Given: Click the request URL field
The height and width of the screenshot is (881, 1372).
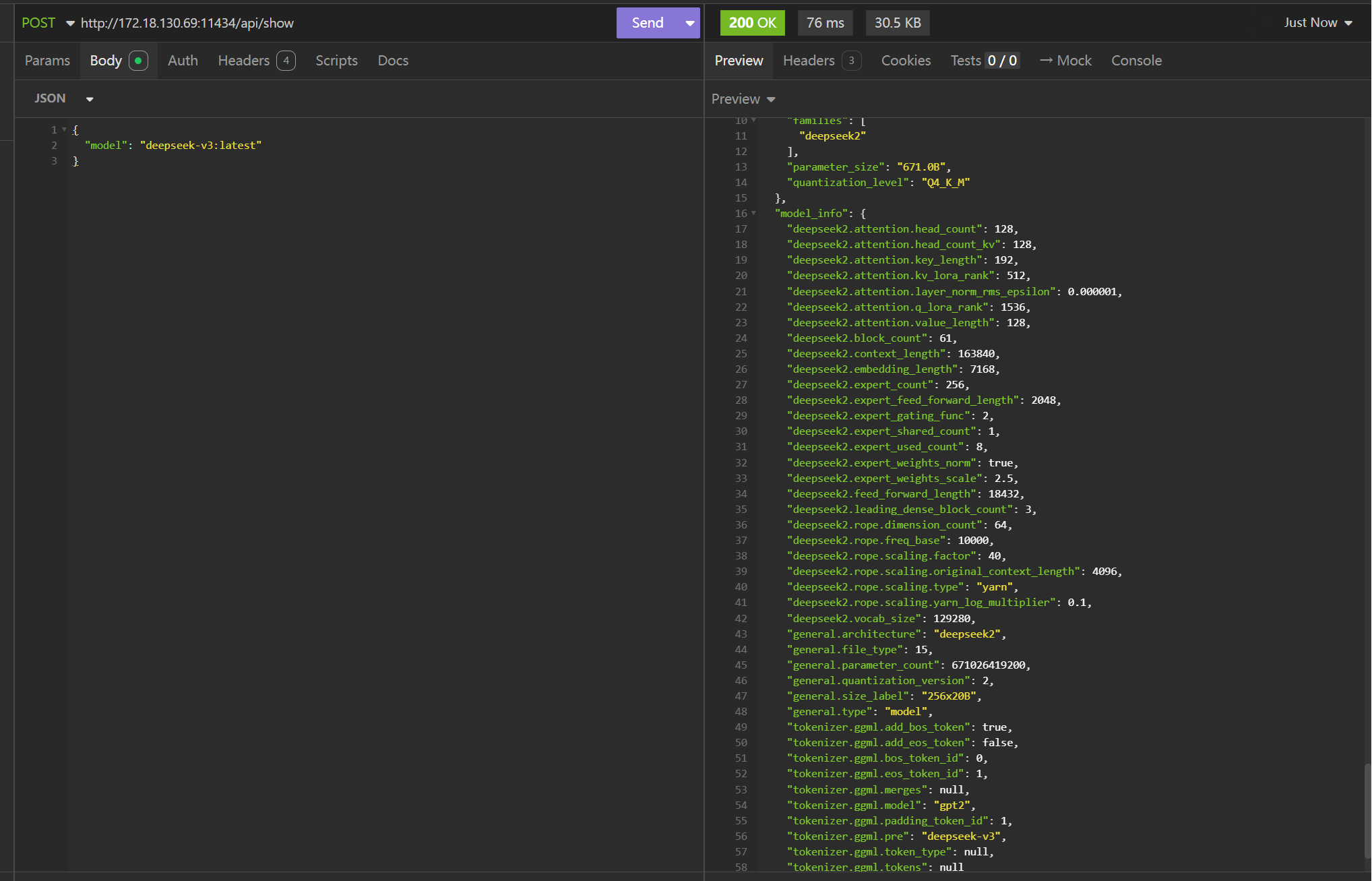Looking at the screenshot, I should point(344,23).
